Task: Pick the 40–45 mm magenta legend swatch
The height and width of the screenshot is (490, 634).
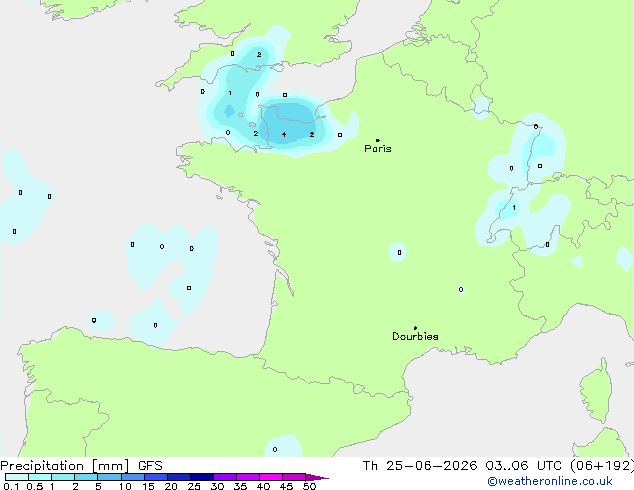Action: (271, 477)
